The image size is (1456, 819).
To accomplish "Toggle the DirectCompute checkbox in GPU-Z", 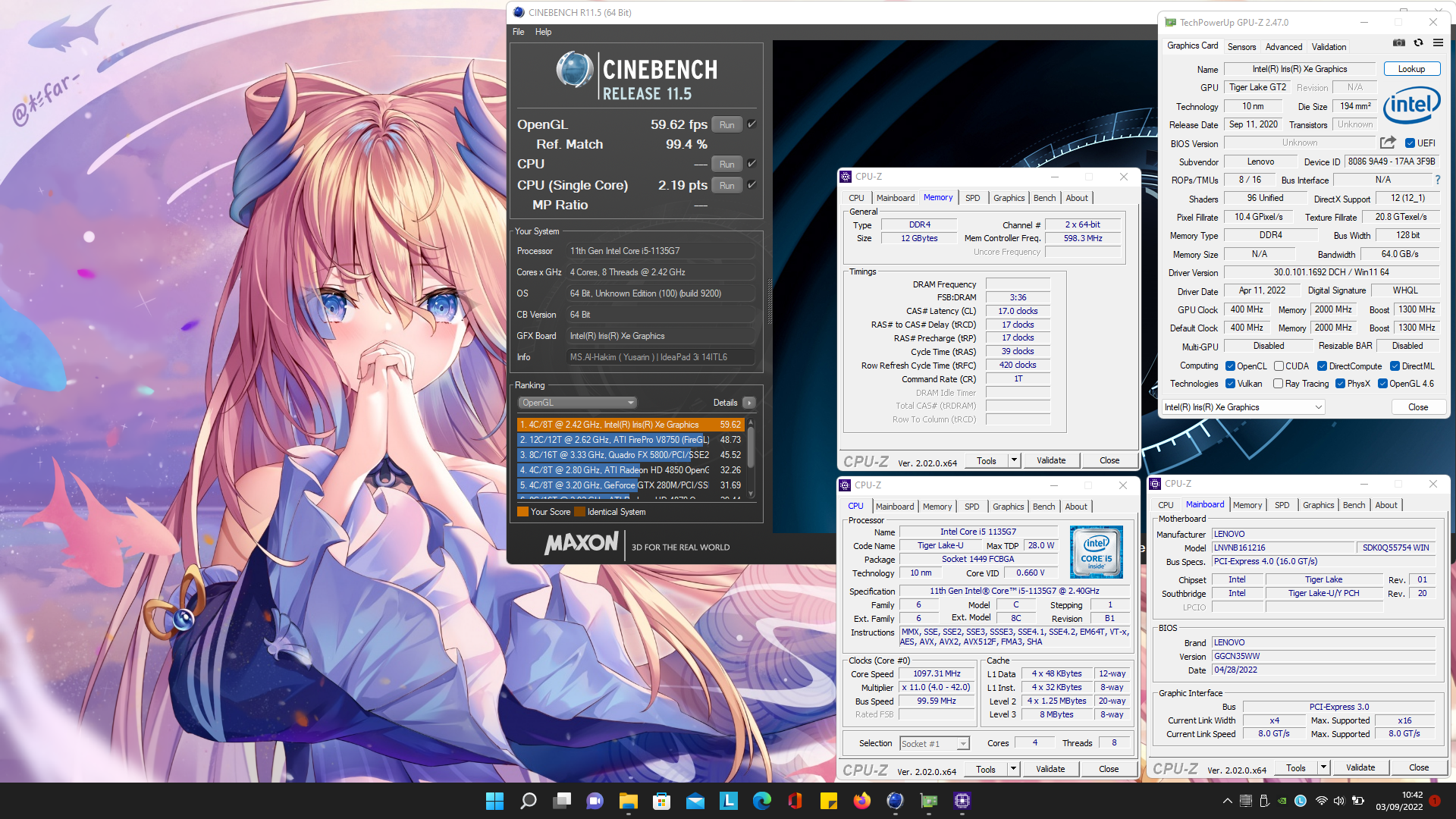I will [x=1322, y=366].
